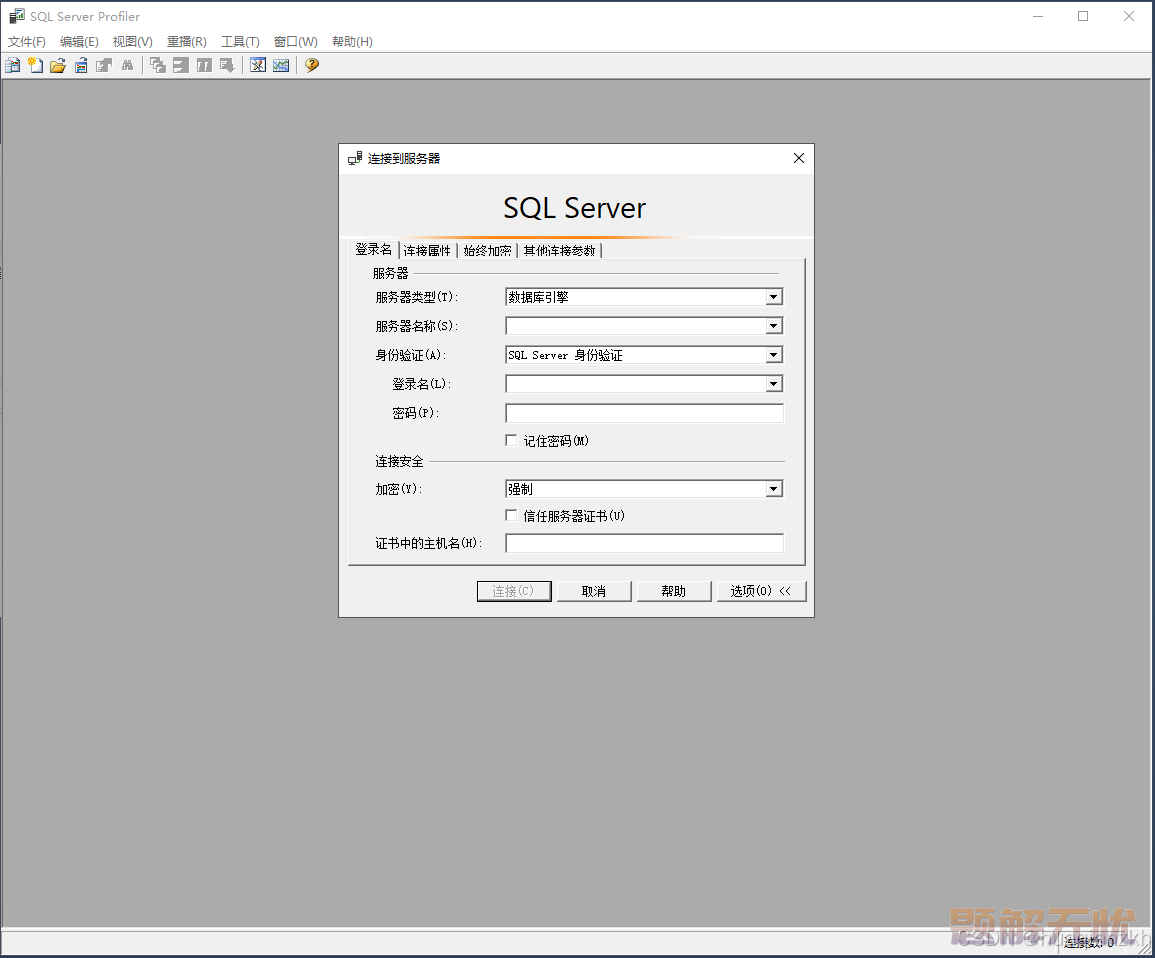Screen dimensions: 1155x958
Task: Open the 视图(V) menu
Action: point(133,42)
